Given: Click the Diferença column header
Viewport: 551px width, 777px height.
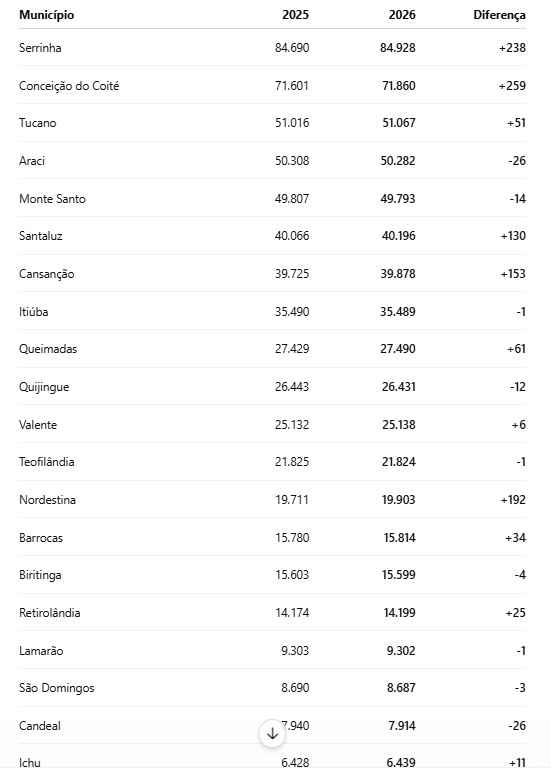Looking at the screenshot, I should [x=499, y=15].
